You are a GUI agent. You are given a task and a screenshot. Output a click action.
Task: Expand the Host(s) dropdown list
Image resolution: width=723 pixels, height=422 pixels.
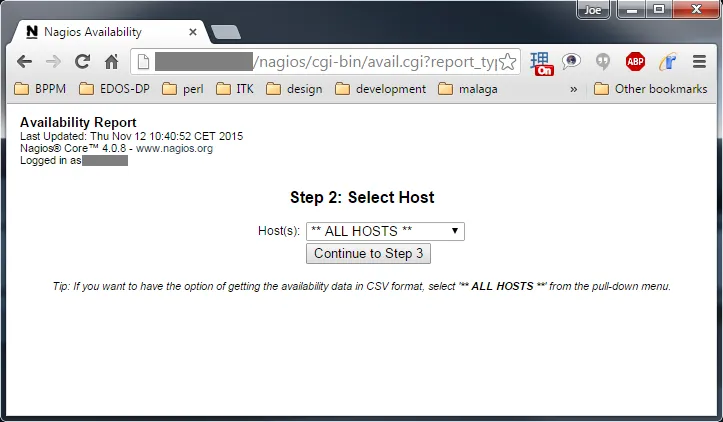pos(385,231)
